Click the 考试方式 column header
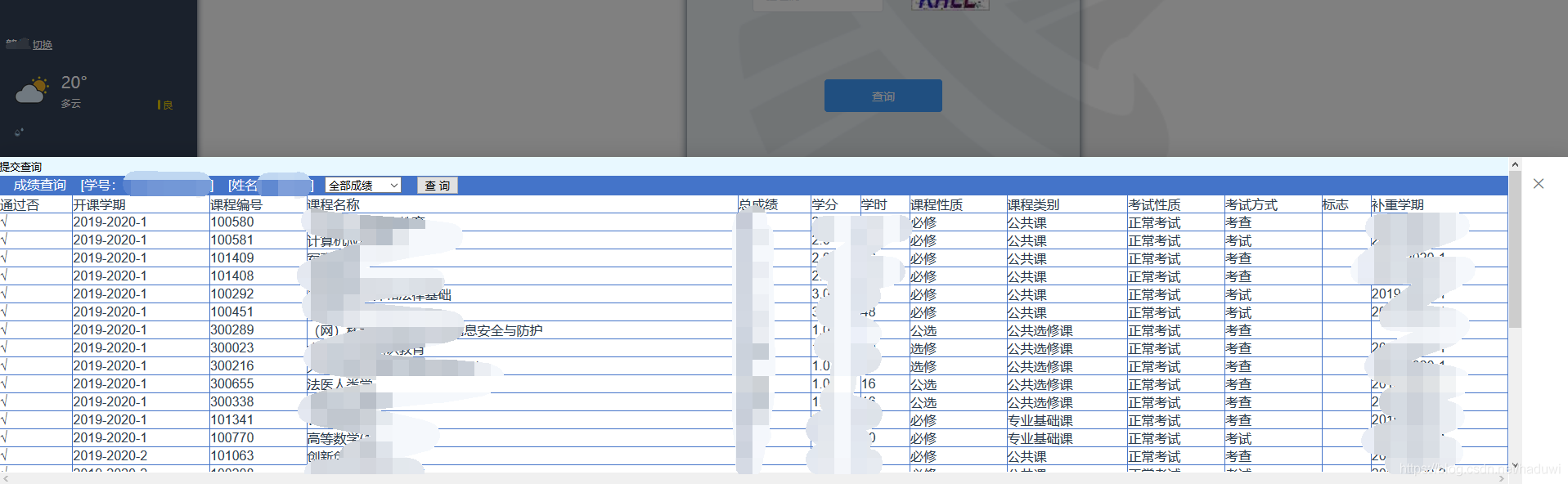1568x484 pixels. point(1251,205)
